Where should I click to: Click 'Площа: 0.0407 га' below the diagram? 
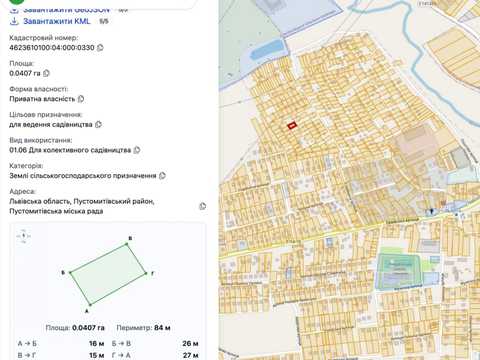(x=75, y=328)
